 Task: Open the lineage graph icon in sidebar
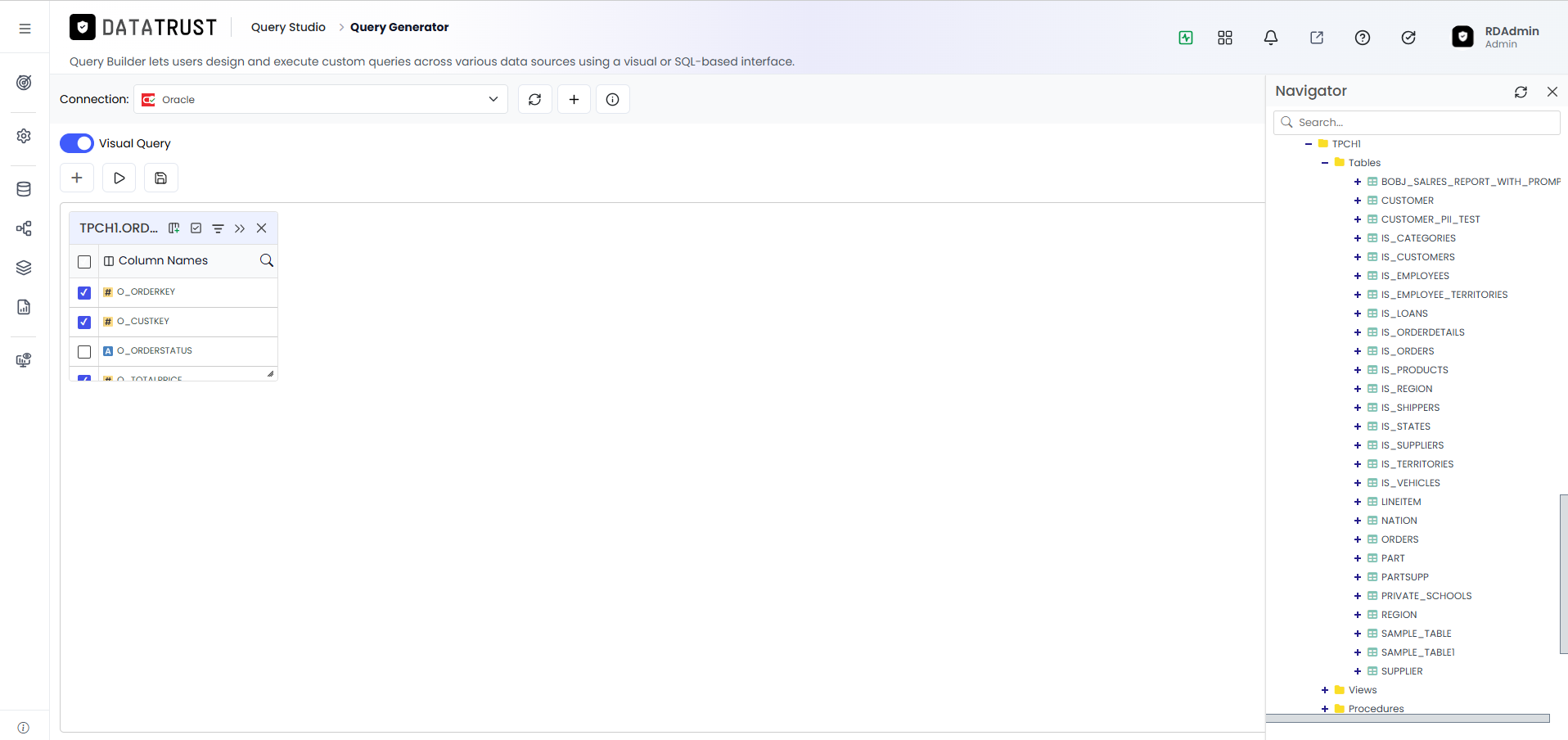point(25,228)
